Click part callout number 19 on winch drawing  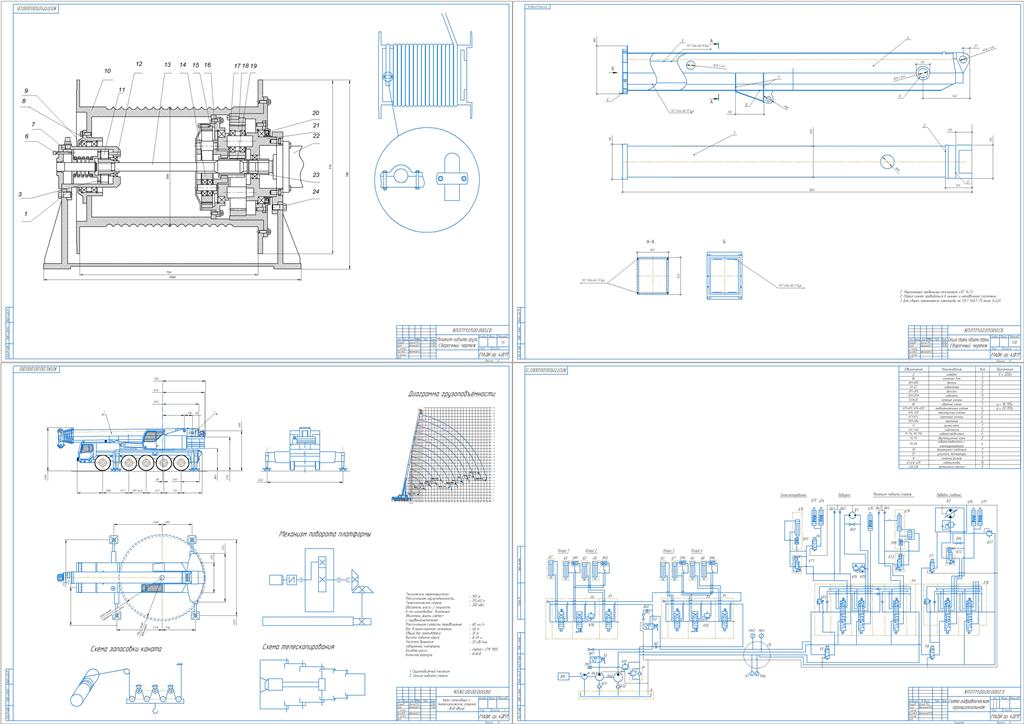tap(253, 66)
